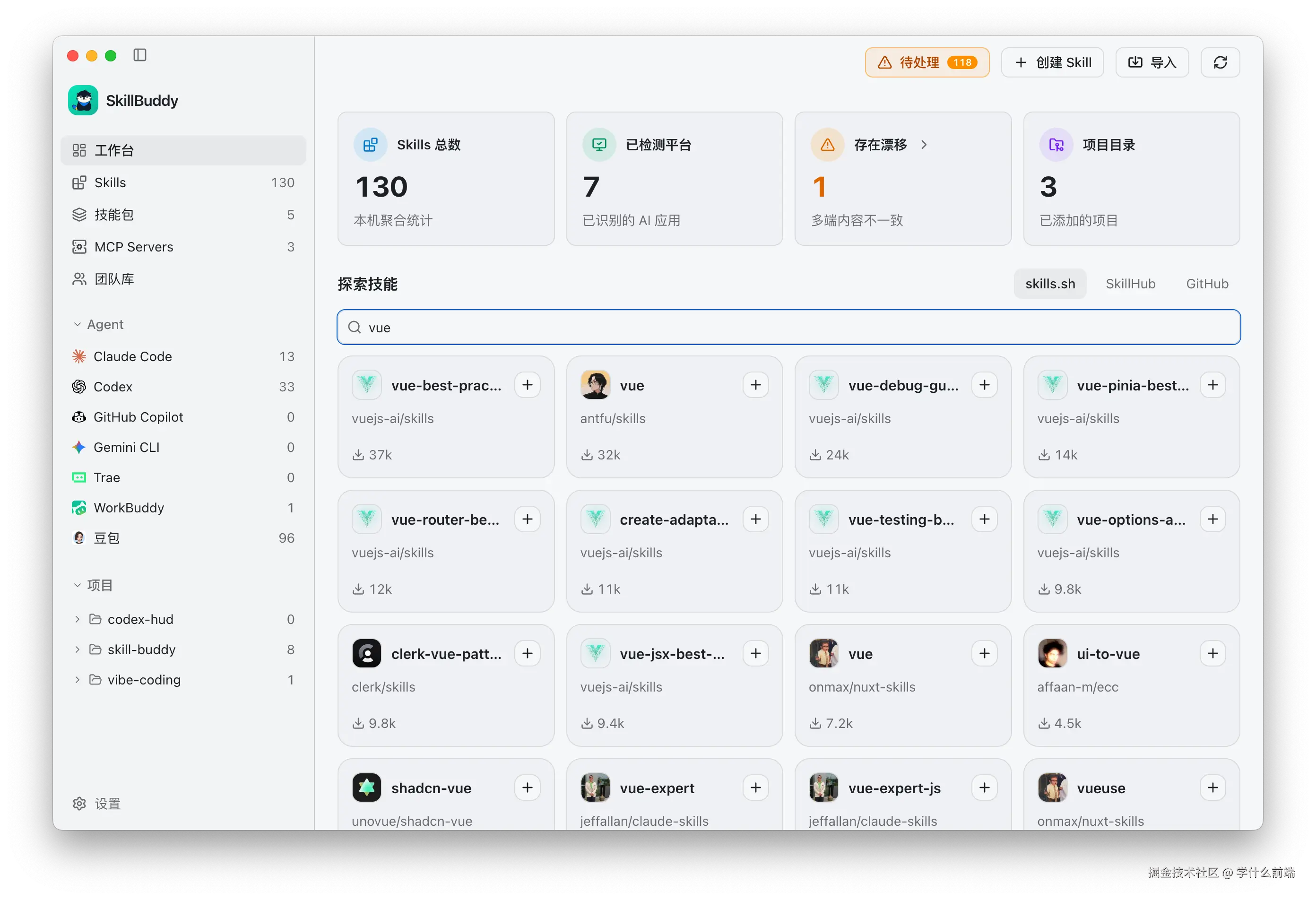Click the 项目目录 stat card count 3

click(1048, 187)
